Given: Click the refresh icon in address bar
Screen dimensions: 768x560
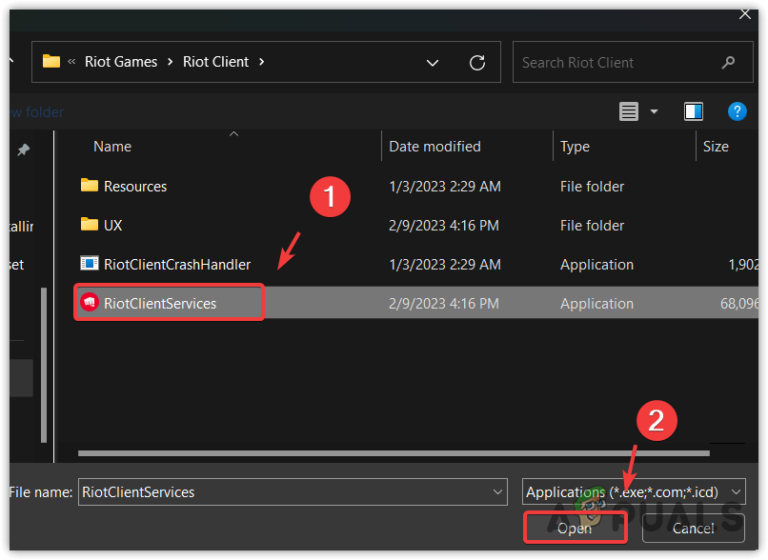Looking at the screenshot, I should click(x=477, y=63).
